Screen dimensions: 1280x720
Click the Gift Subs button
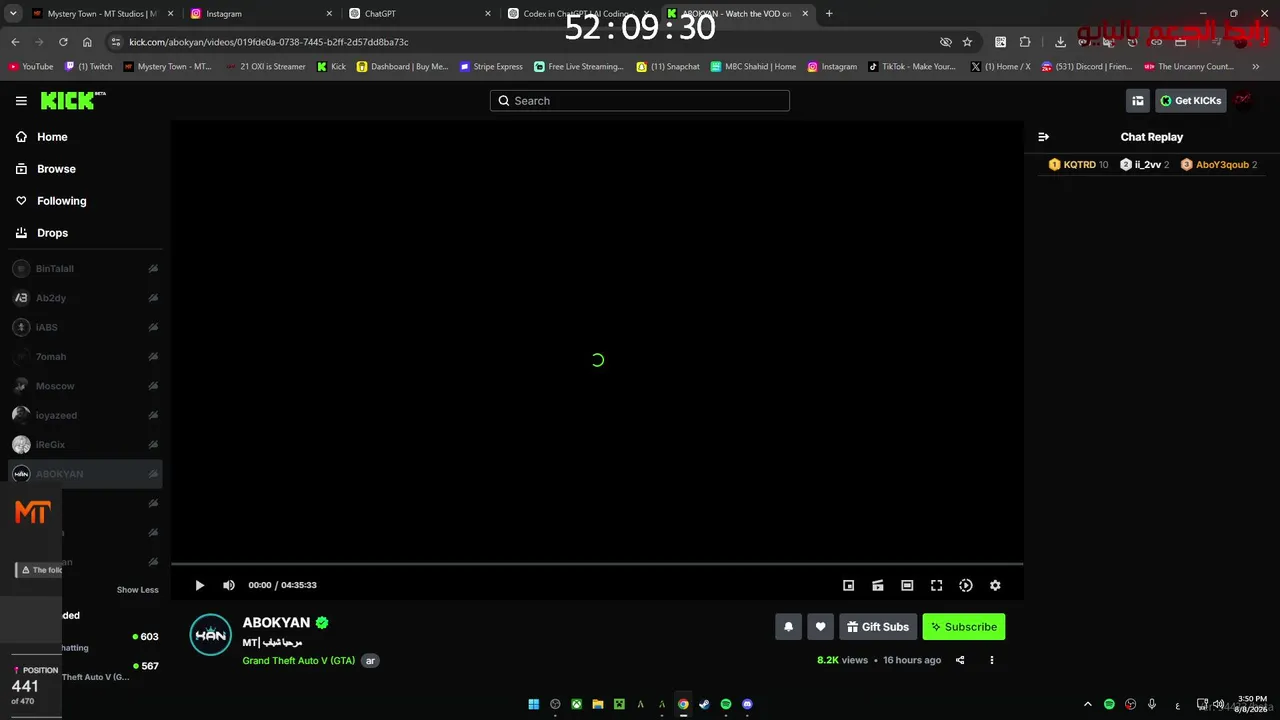(878, 627)
